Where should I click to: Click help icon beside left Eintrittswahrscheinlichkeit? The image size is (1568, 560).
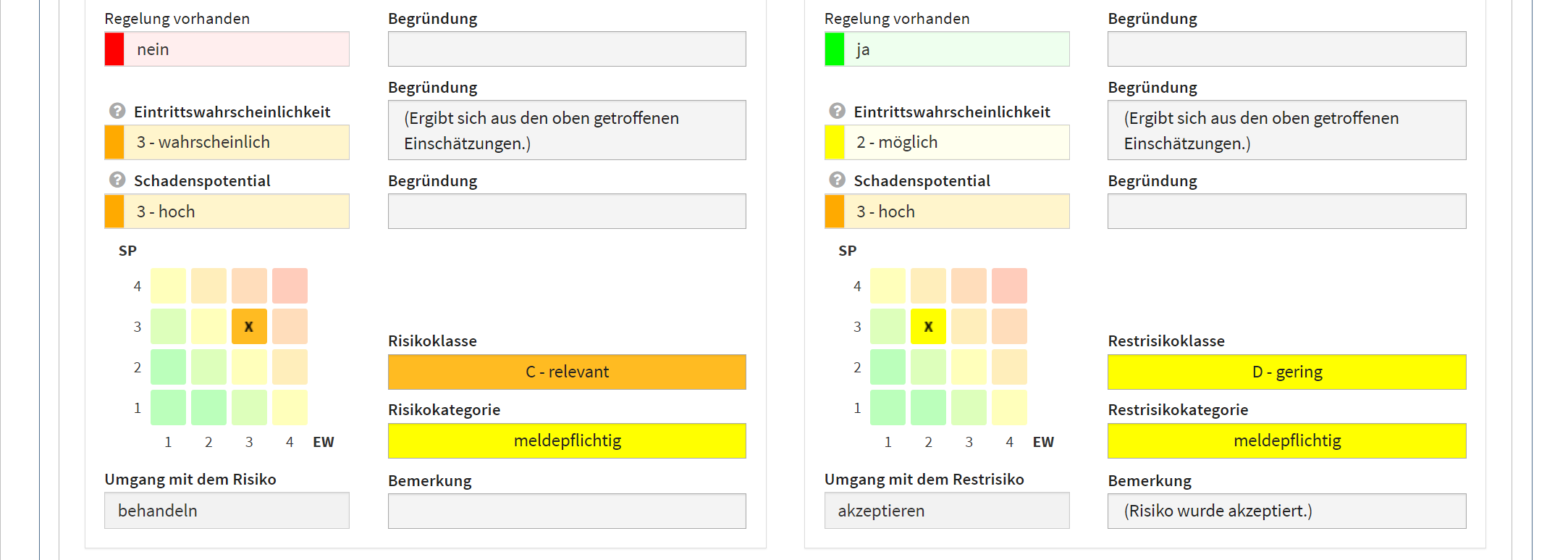tap(117, 112)
